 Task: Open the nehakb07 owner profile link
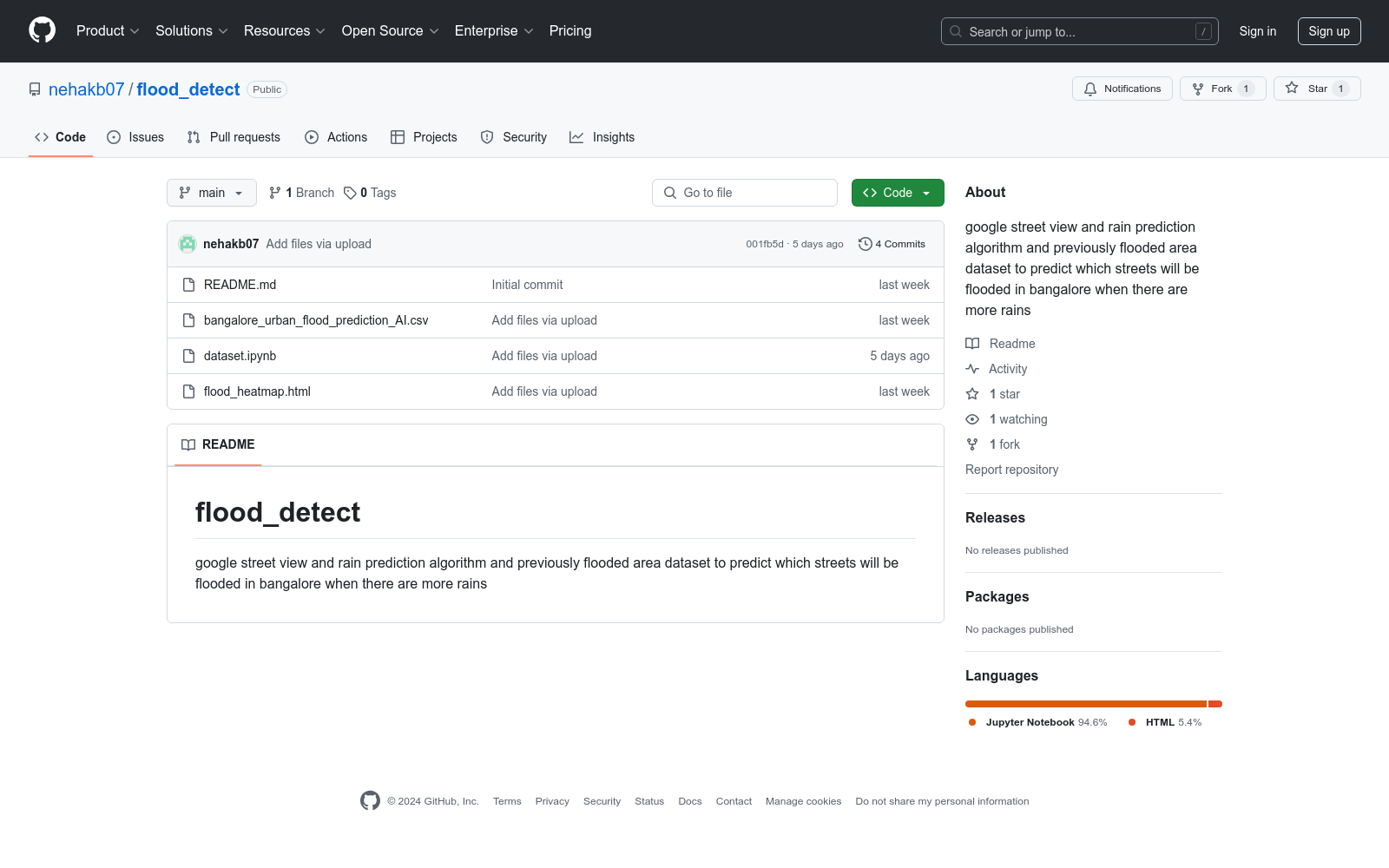coord(87,89)
